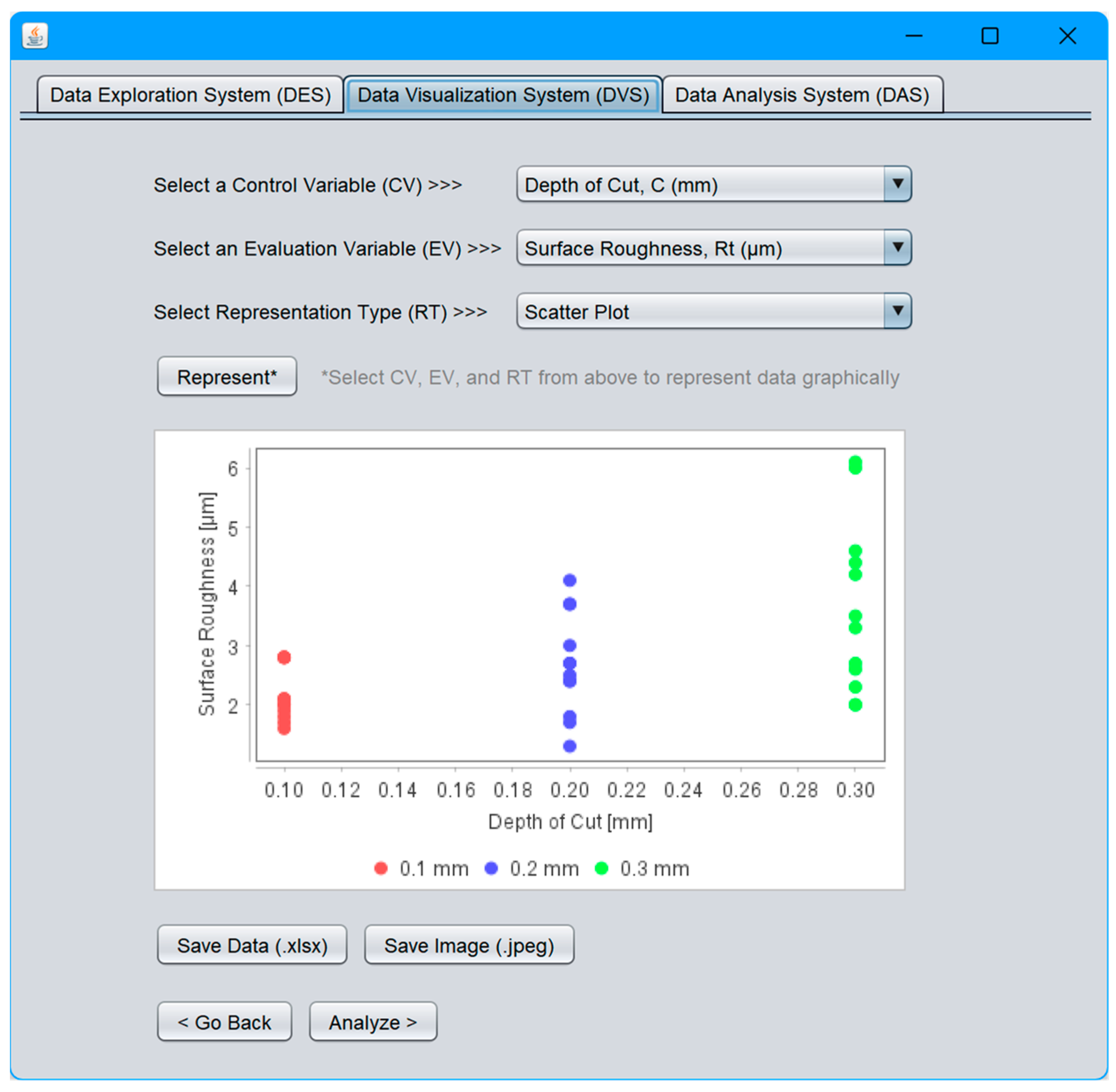Click the Depth of Cut, C (mm) combo box text
1116x1092 pixels.
click(621, 185)
